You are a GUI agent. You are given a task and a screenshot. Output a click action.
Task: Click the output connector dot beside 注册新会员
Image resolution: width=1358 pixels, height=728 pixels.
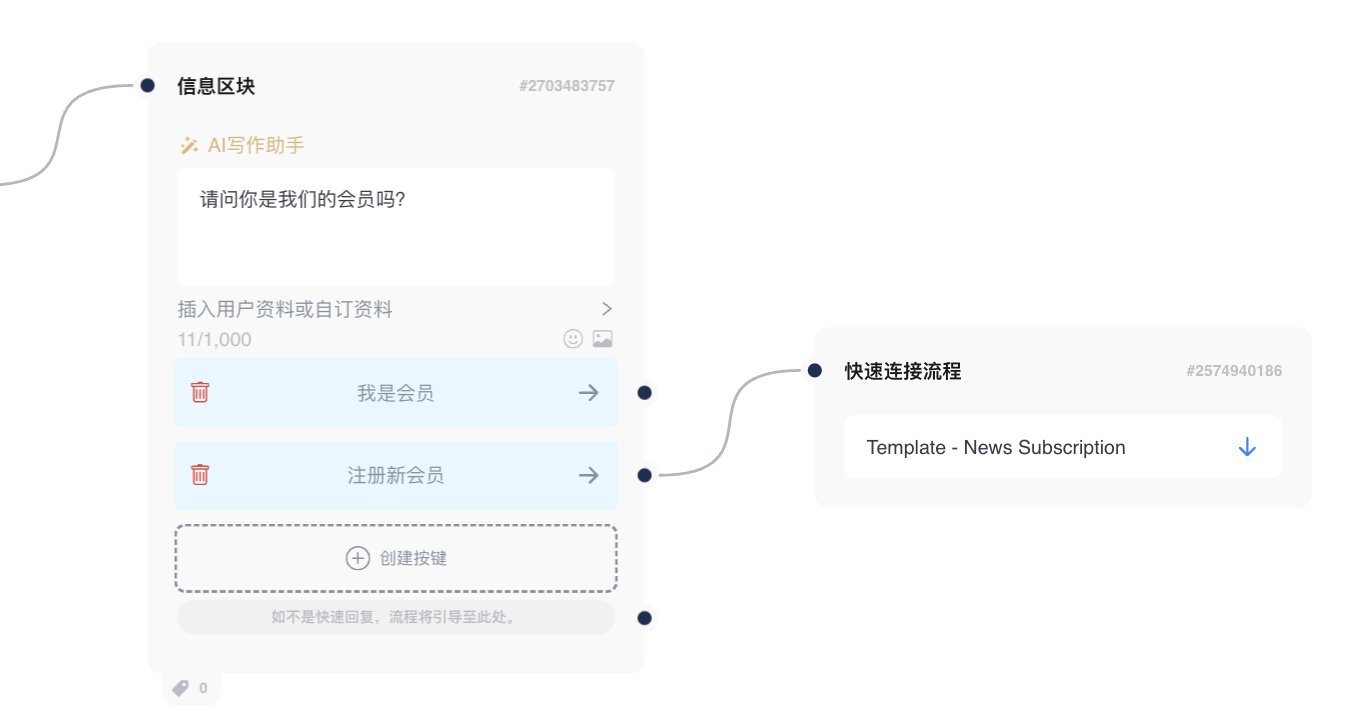(645, 475)
